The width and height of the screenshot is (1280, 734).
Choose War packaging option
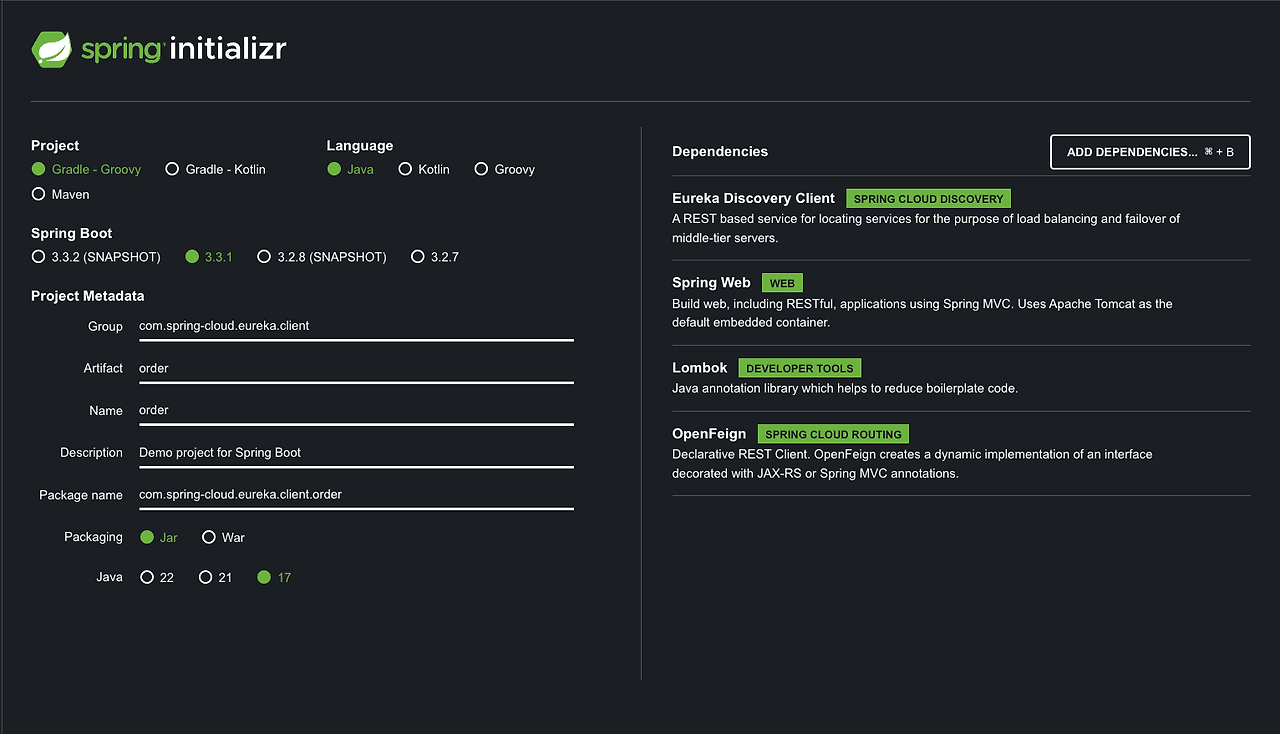[x=223, y=537]
